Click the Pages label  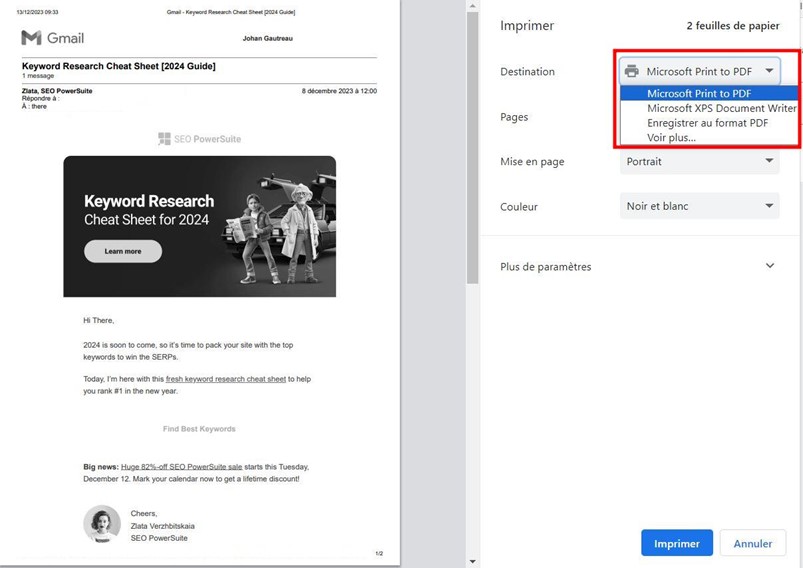[x=514, y=117]
